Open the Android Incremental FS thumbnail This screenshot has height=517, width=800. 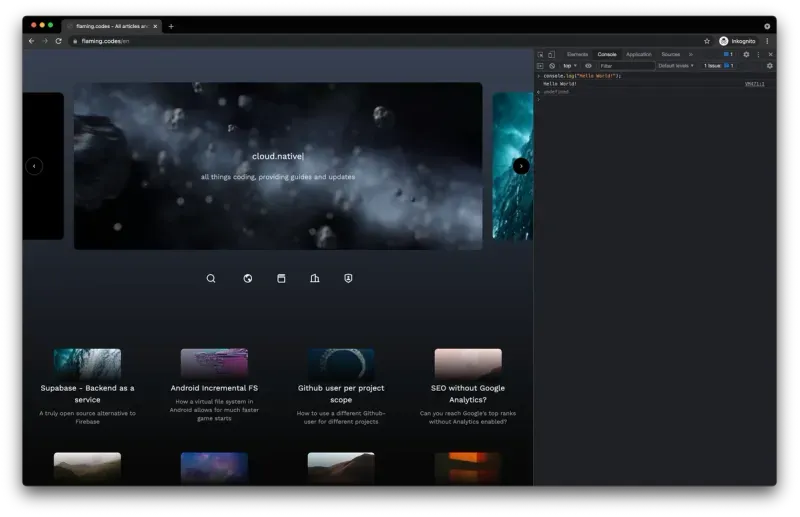[x=214, y=363]
